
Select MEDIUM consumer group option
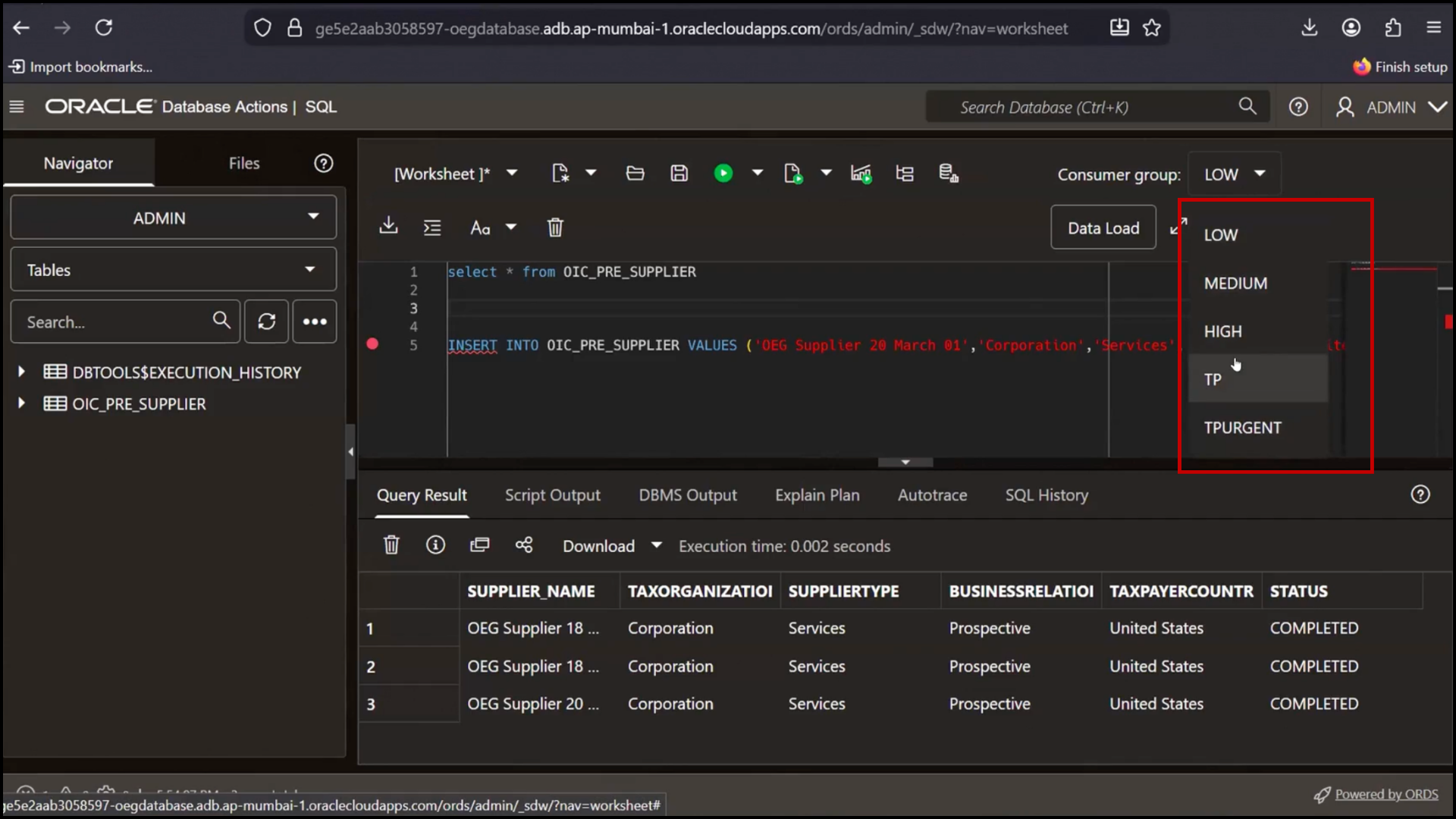click(1258, 283)
